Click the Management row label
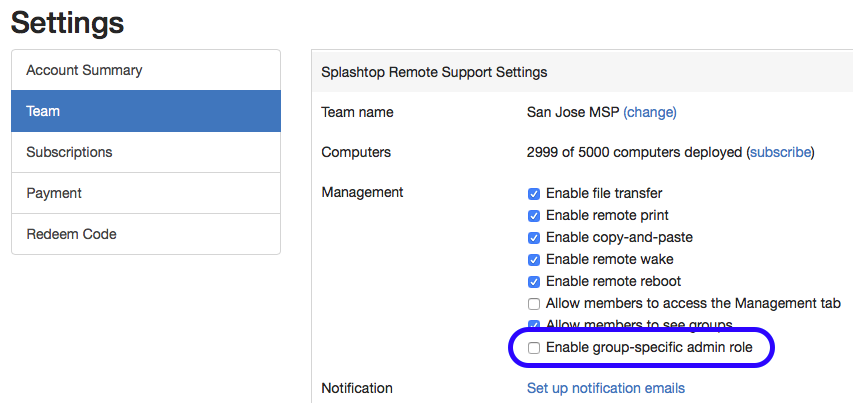The width and height of the screenshot is (853, 403). point(362,193)
